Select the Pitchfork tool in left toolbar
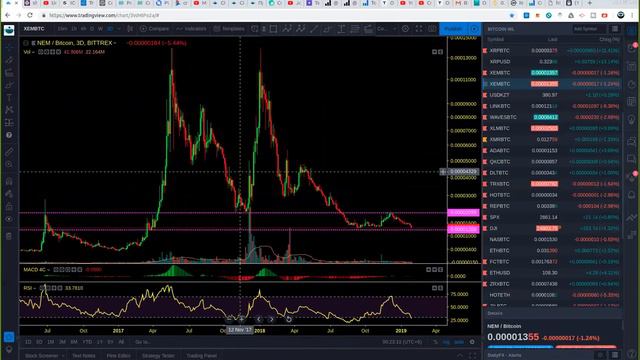The width and height of the screenshot is (640, 360). click(x=9, y=73)
